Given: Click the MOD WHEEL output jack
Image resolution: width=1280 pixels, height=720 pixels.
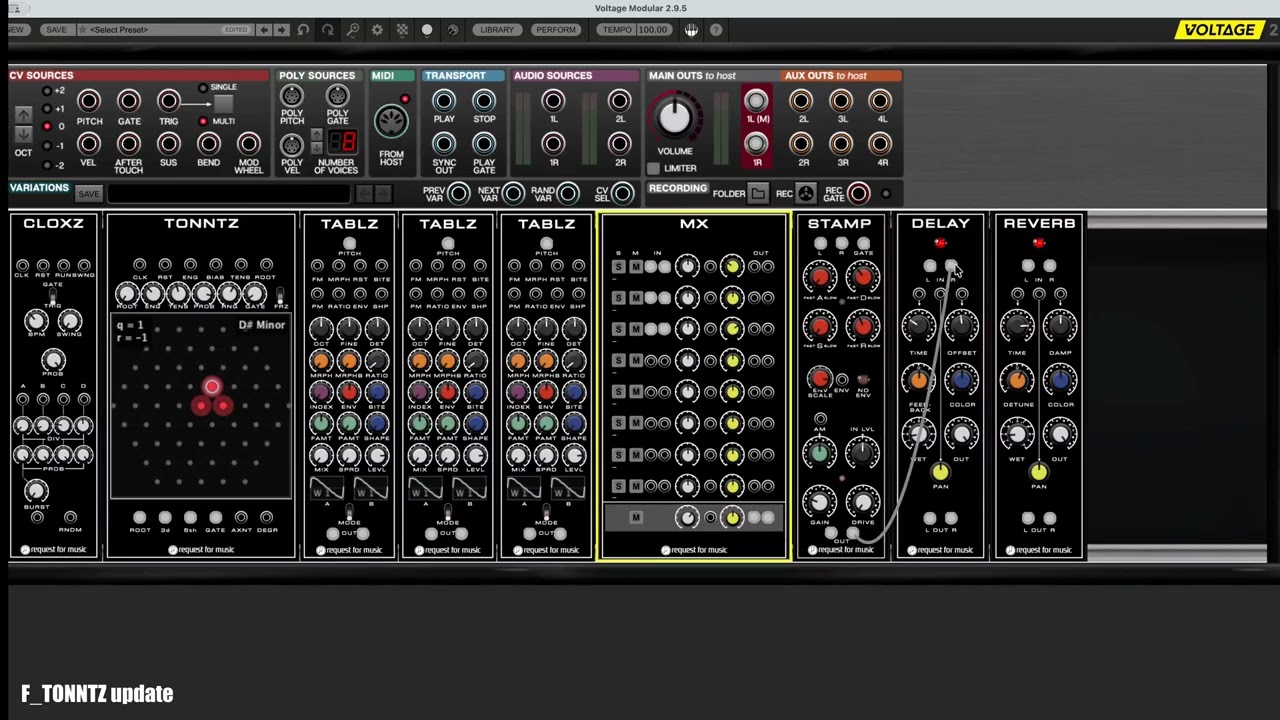Looking at the screenshot, I should (x=248, y=144).
